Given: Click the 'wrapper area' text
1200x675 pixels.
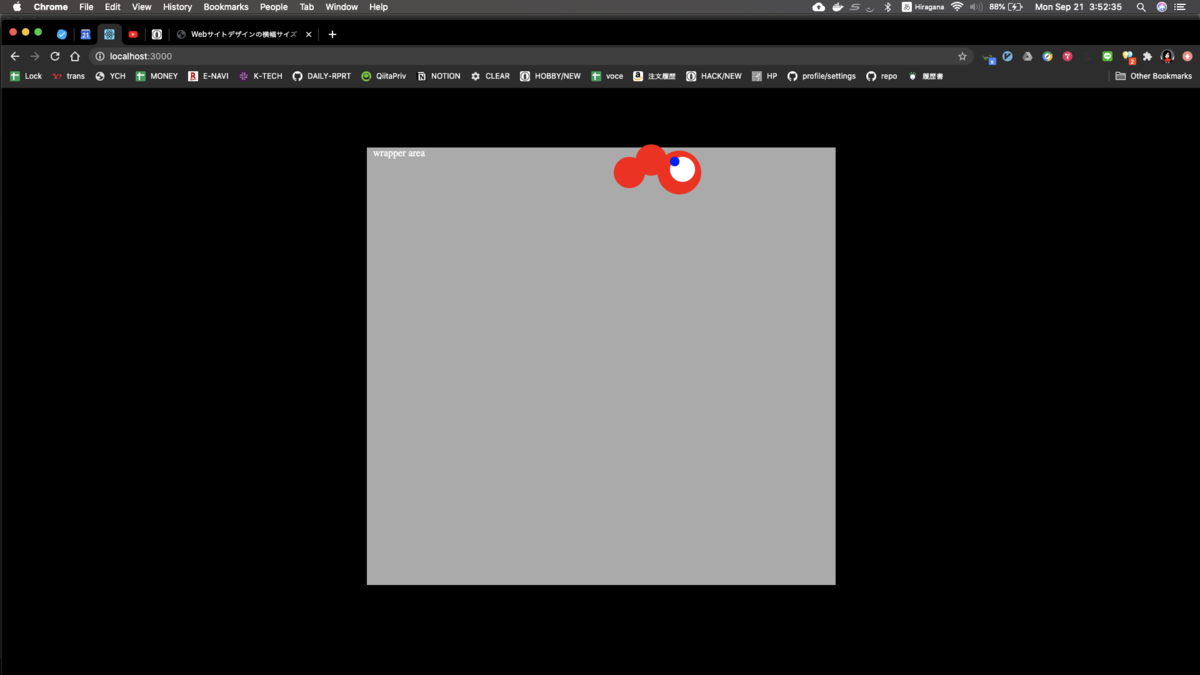Looking at the screenshot, I should pos(399,153).
